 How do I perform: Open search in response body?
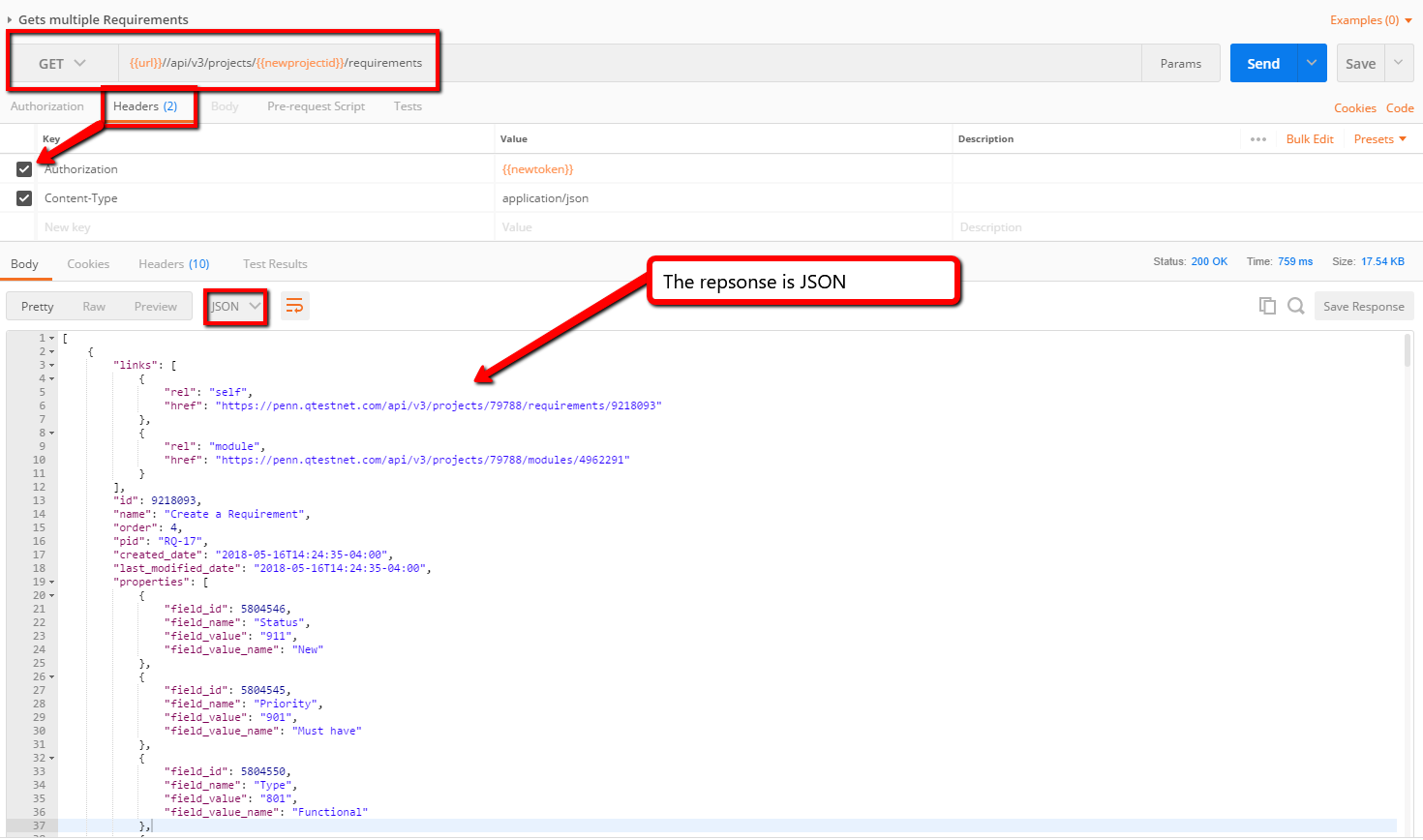click(x=1296, y=307)
